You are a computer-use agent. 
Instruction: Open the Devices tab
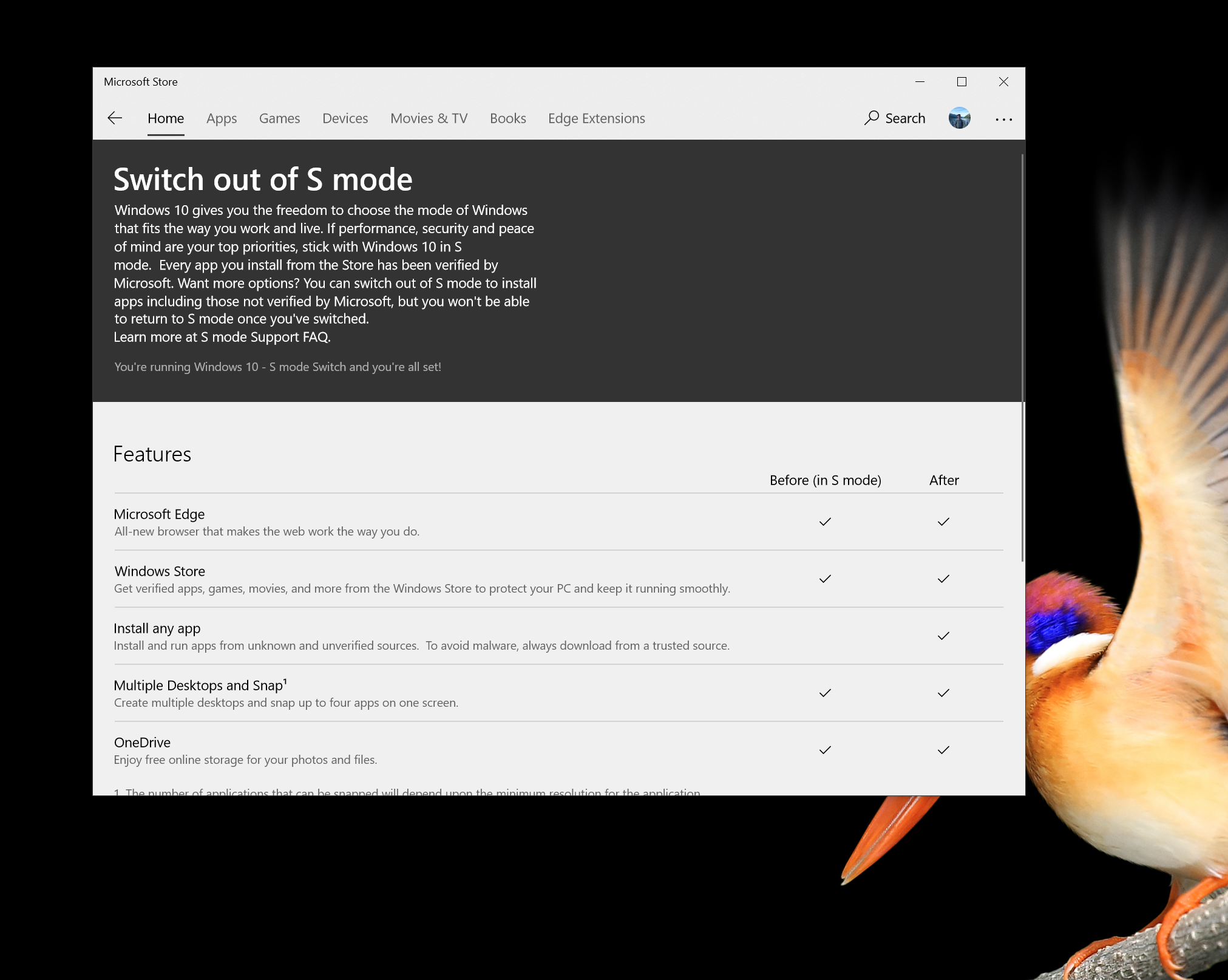point(345,118)
